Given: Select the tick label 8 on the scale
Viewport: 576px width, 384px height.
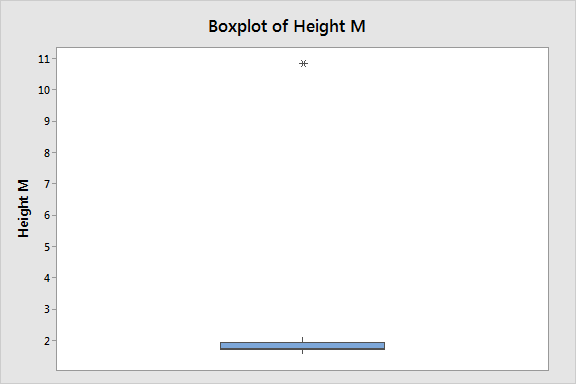Looking at the screenshot, I should click(x=47, y=152).
